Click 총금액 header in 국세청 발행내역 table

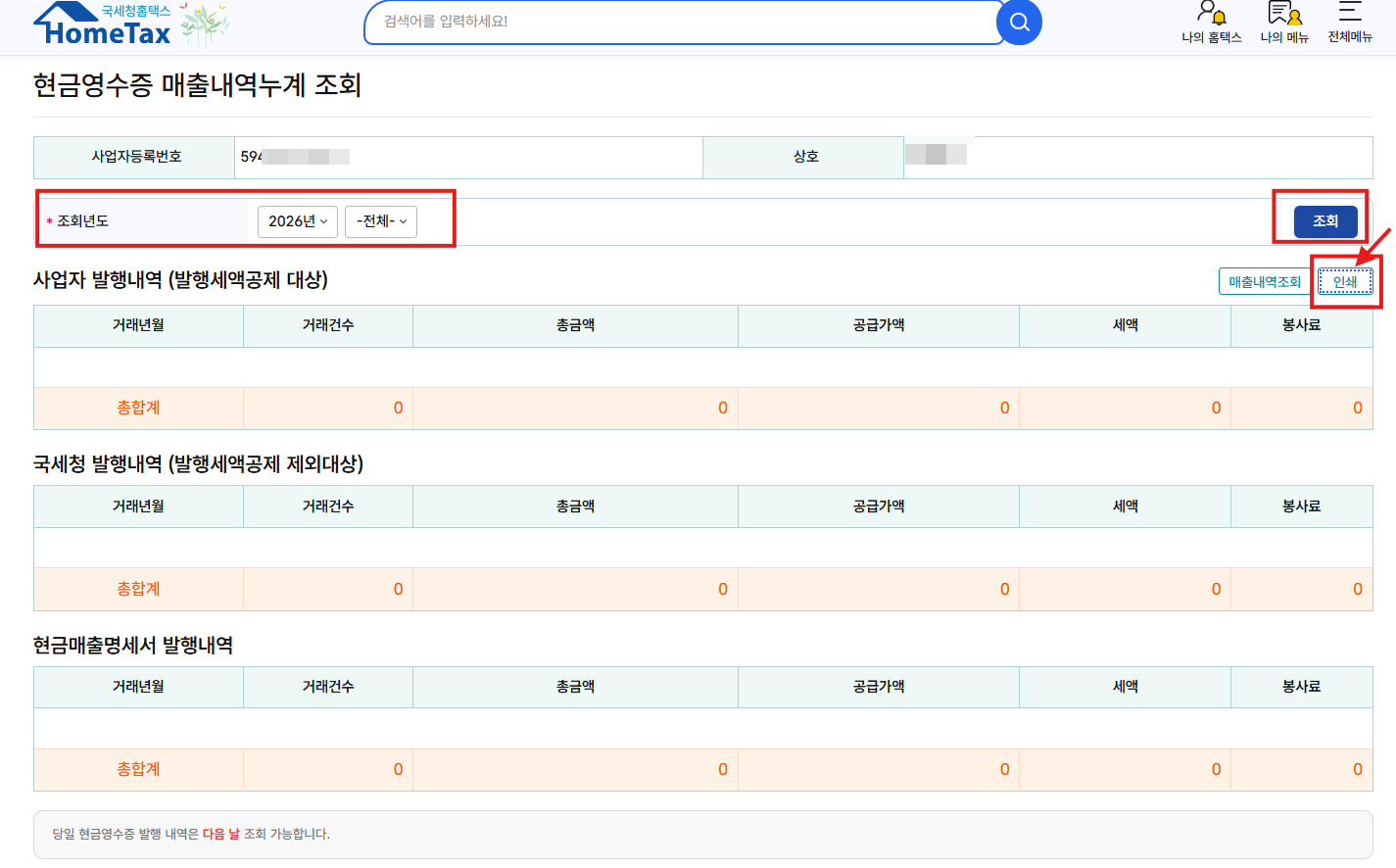(575, 506)
